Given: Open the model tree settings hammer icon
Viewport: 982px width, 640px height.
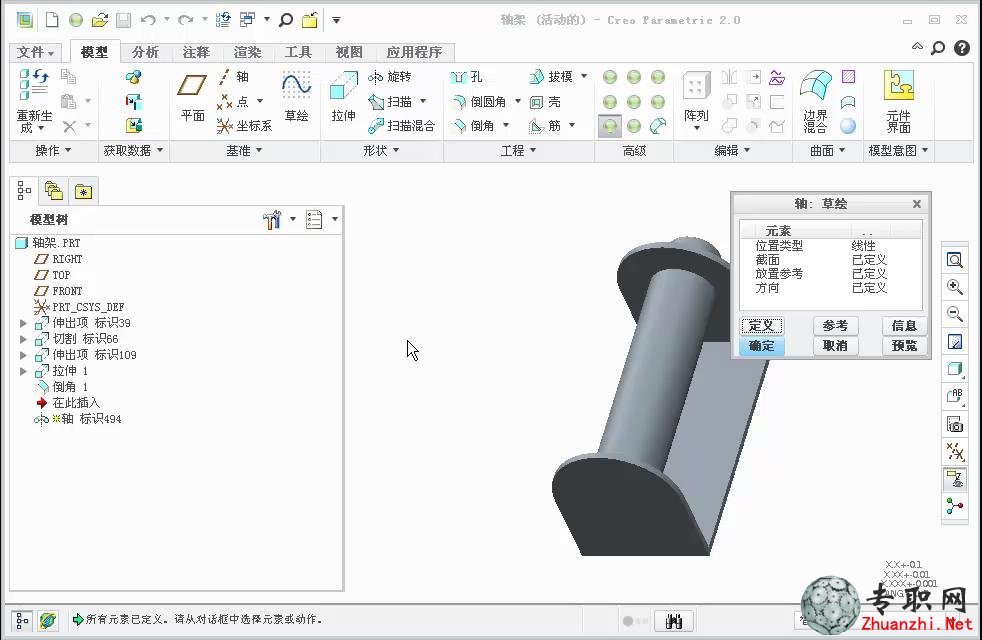Looking at the screenshot, I should click(272, 219).
